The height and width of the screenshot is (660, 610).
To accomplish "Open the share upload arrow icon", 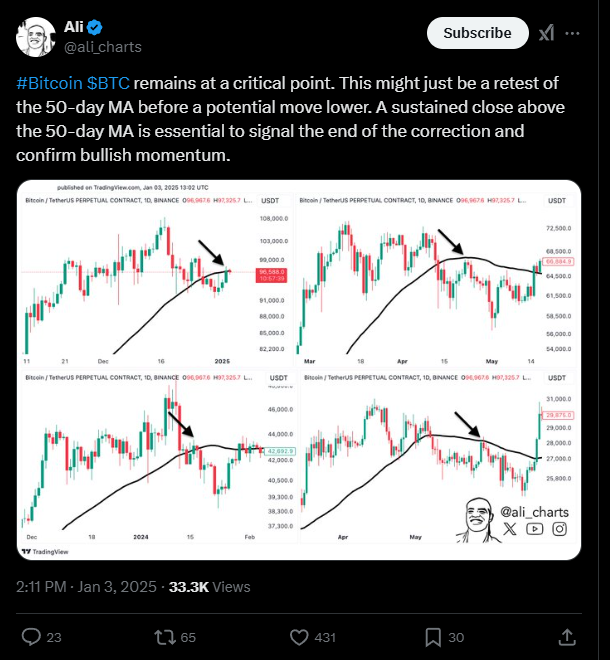I will (567, 637).
